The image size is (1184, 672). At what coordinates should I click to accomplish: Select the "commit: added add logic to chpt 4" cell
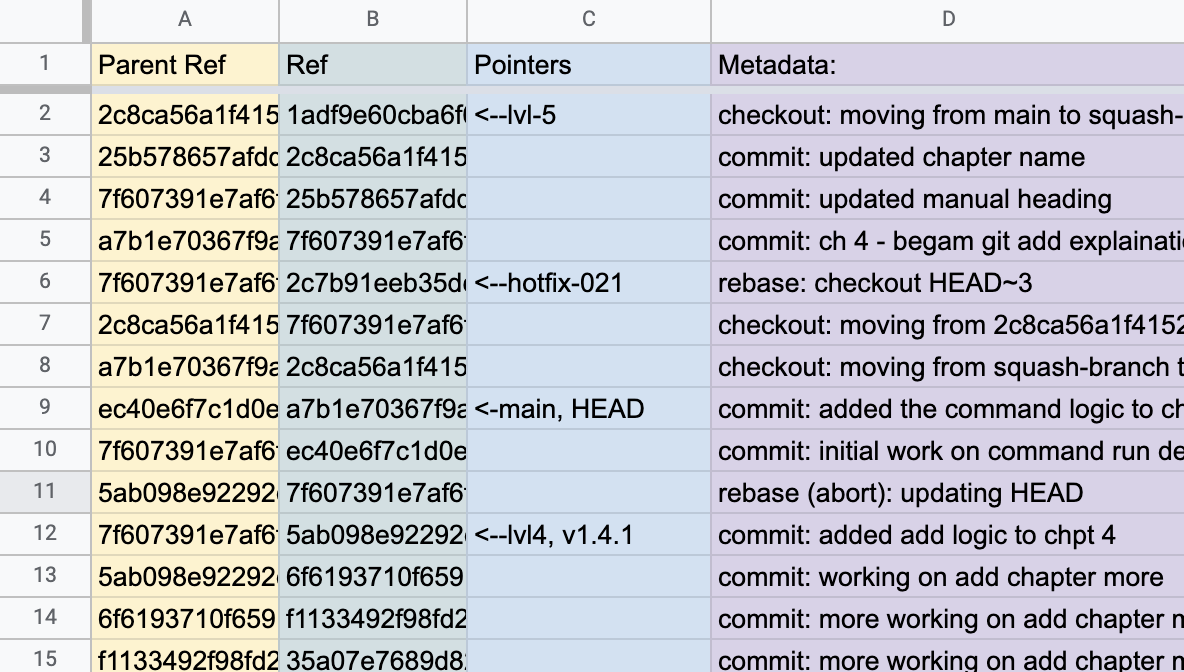point(947,535)
